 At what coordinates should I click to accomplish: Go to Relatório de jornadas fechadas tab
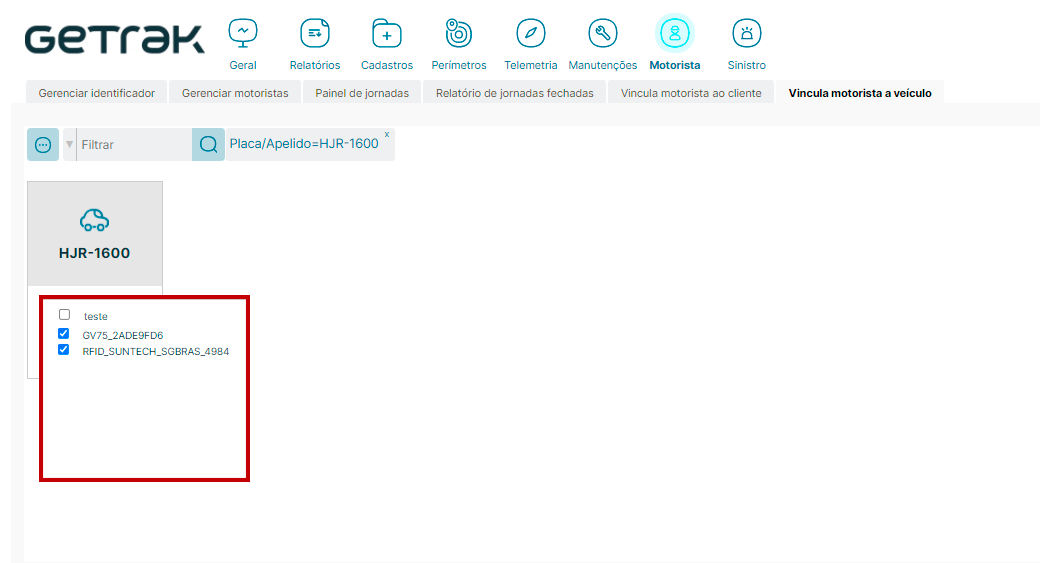click(514, 93)
